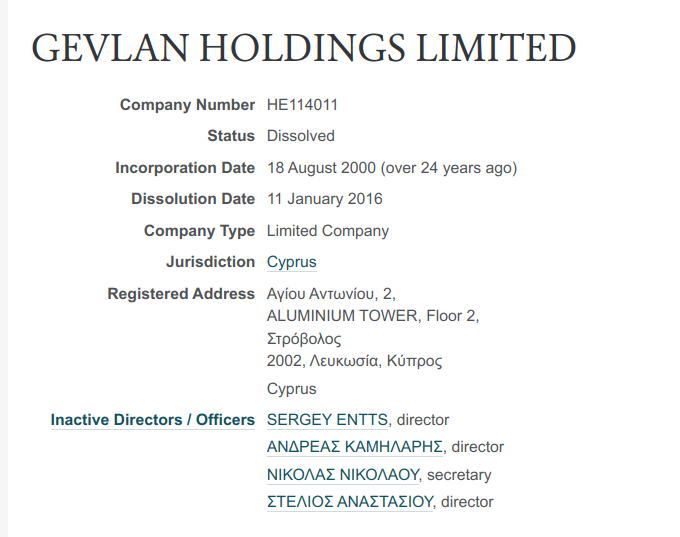Screen dimensions: 680x537
Task: Open ΑΝΔΡΕΑΣ ΚΑΜΗΛΑΡΗΣ director profile
Action: (355, 447)
